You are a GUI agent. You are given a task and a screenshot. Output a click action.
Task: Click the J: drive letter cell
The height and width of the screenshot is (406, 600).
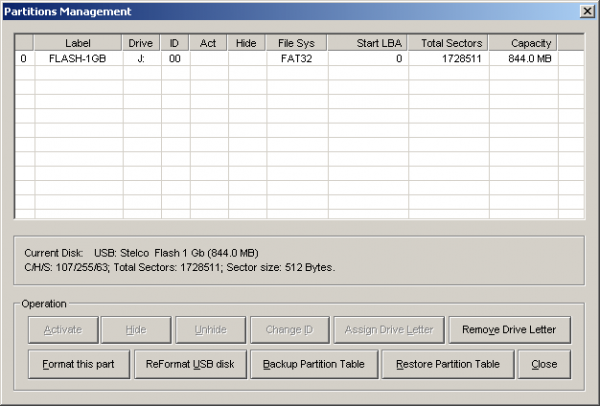coord(141,59)
